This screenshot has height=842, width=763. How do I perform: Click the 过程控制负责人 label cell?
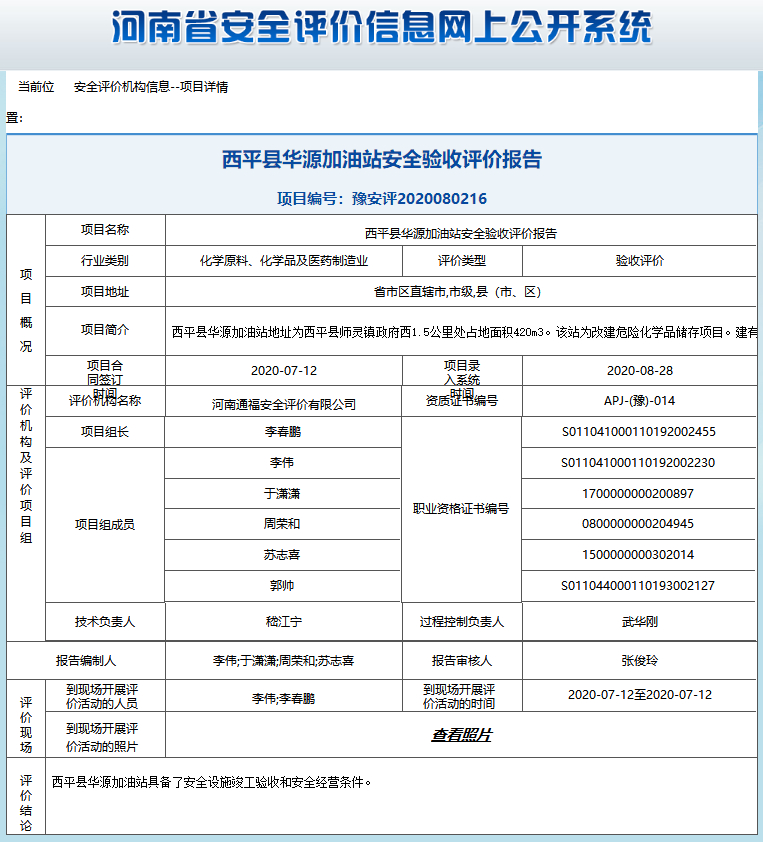point(462,622)
